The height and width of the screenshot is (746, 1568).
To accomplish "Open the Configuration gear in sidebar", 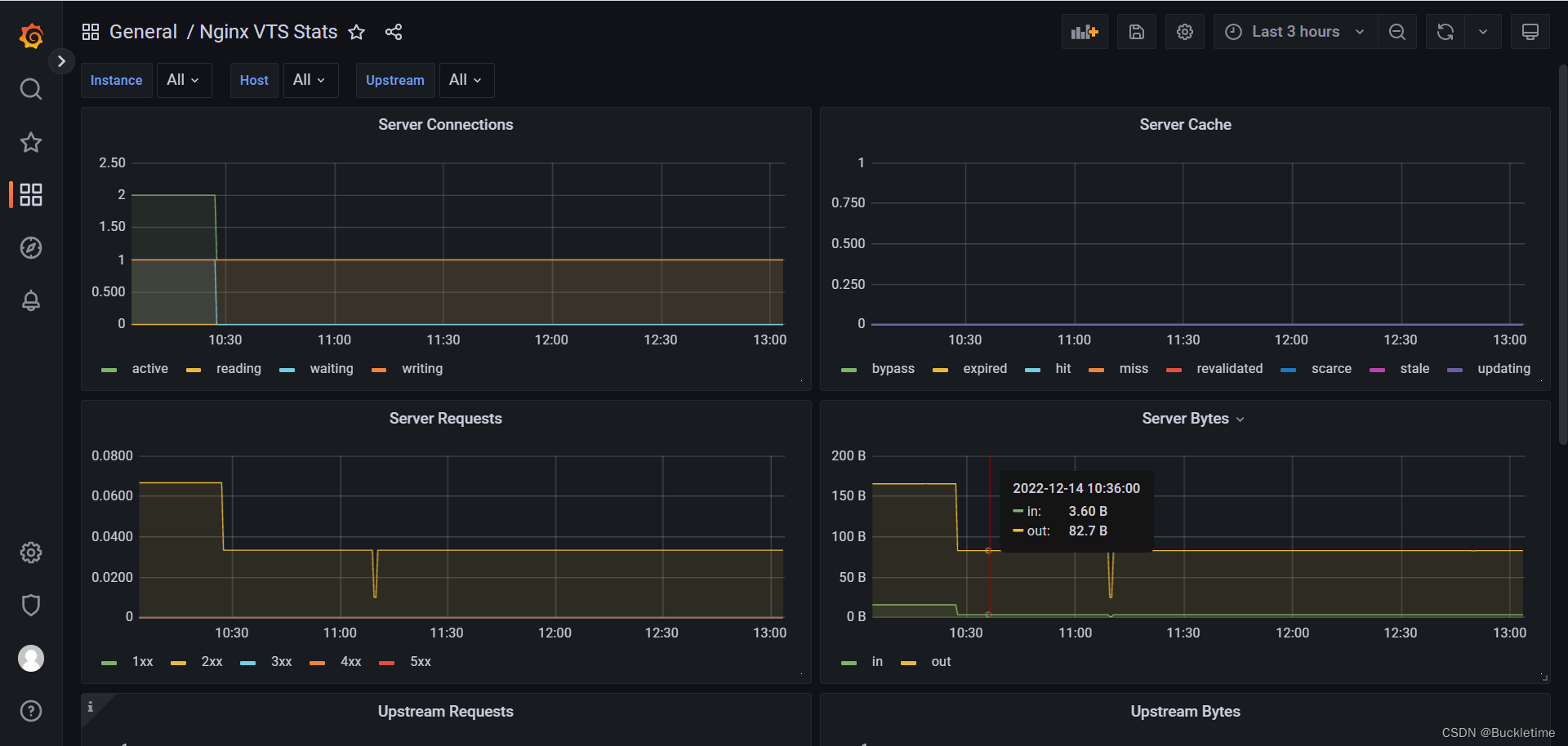I will (x=31, y=553).
